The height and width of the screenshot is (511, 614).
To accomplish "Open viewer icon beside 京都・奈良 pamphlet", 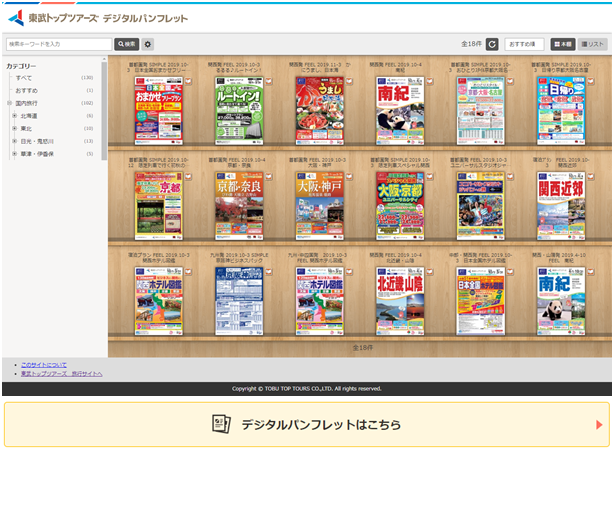I will click(269, 177).
